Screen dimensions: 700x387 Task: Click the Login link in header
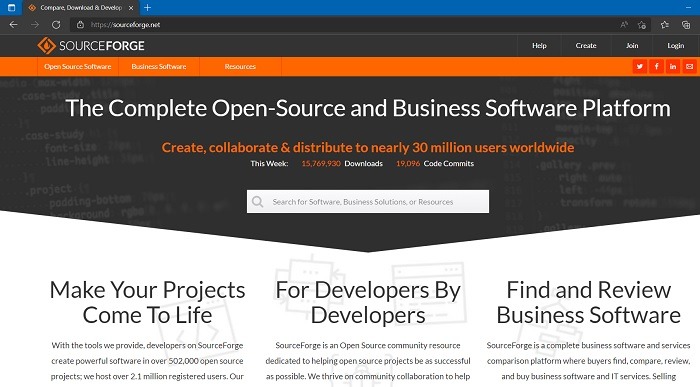click(675, 46)
